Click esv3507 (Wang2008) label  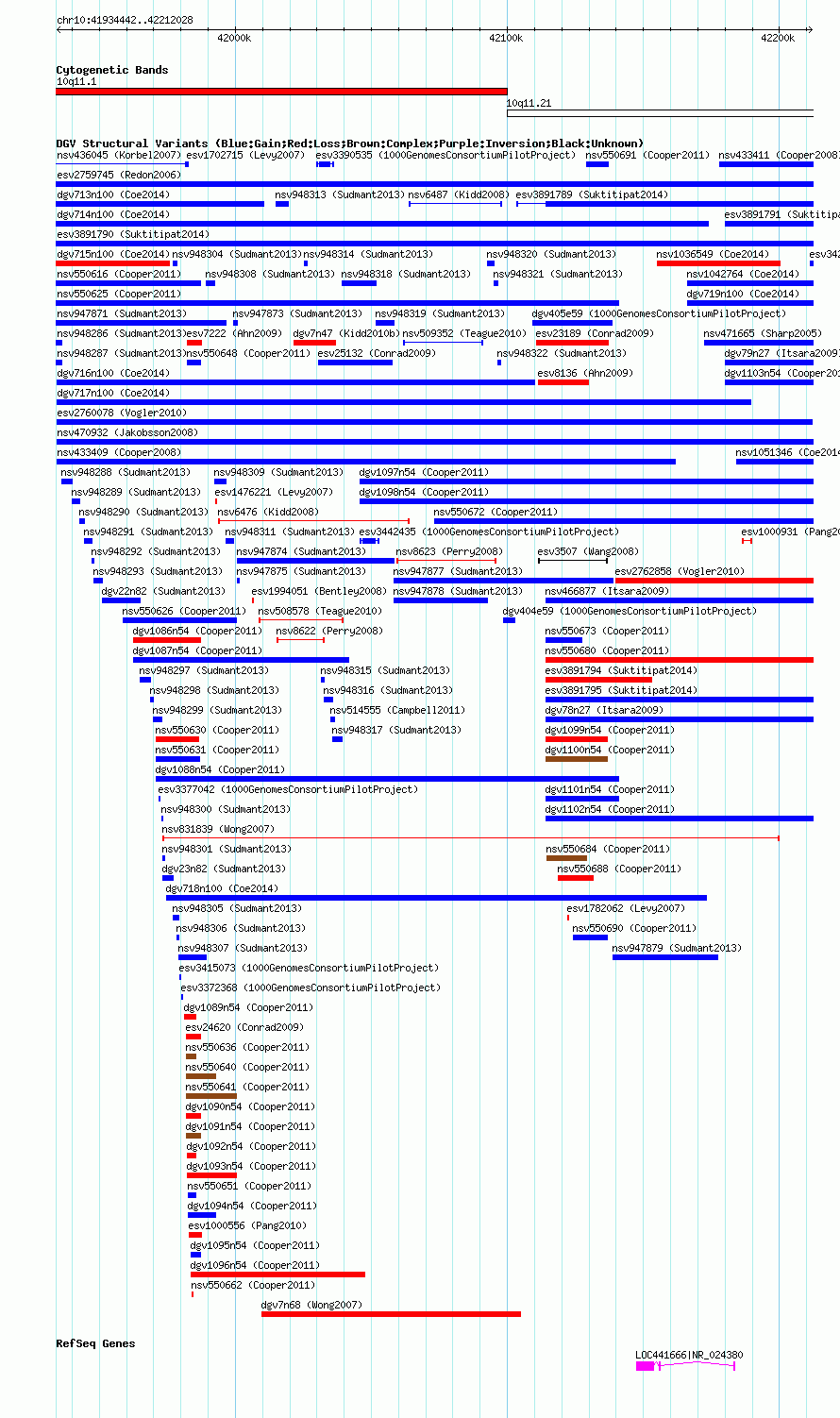point(588,551)
